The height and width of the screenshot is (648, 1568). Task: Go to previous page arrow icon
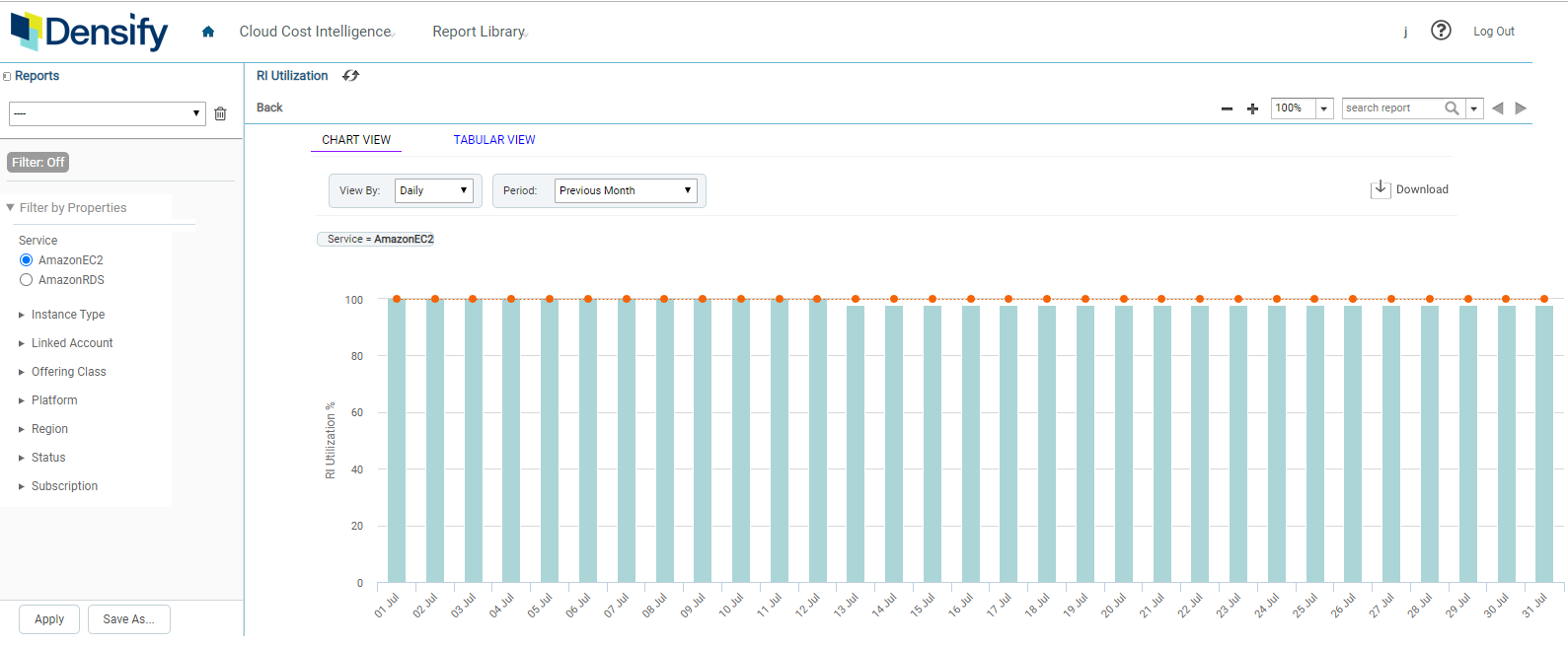(x=1498, y=108)
